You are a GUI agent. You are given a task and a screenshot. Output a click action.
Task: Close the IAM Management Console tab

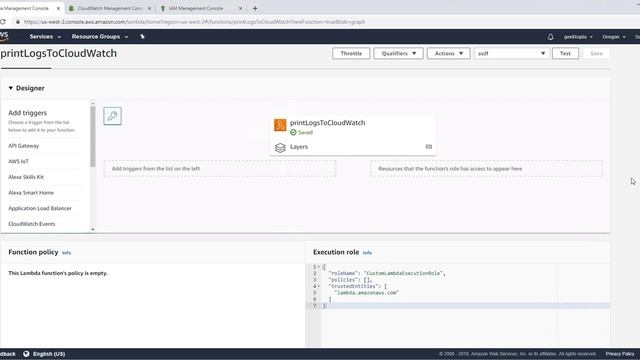coord(240,8)
